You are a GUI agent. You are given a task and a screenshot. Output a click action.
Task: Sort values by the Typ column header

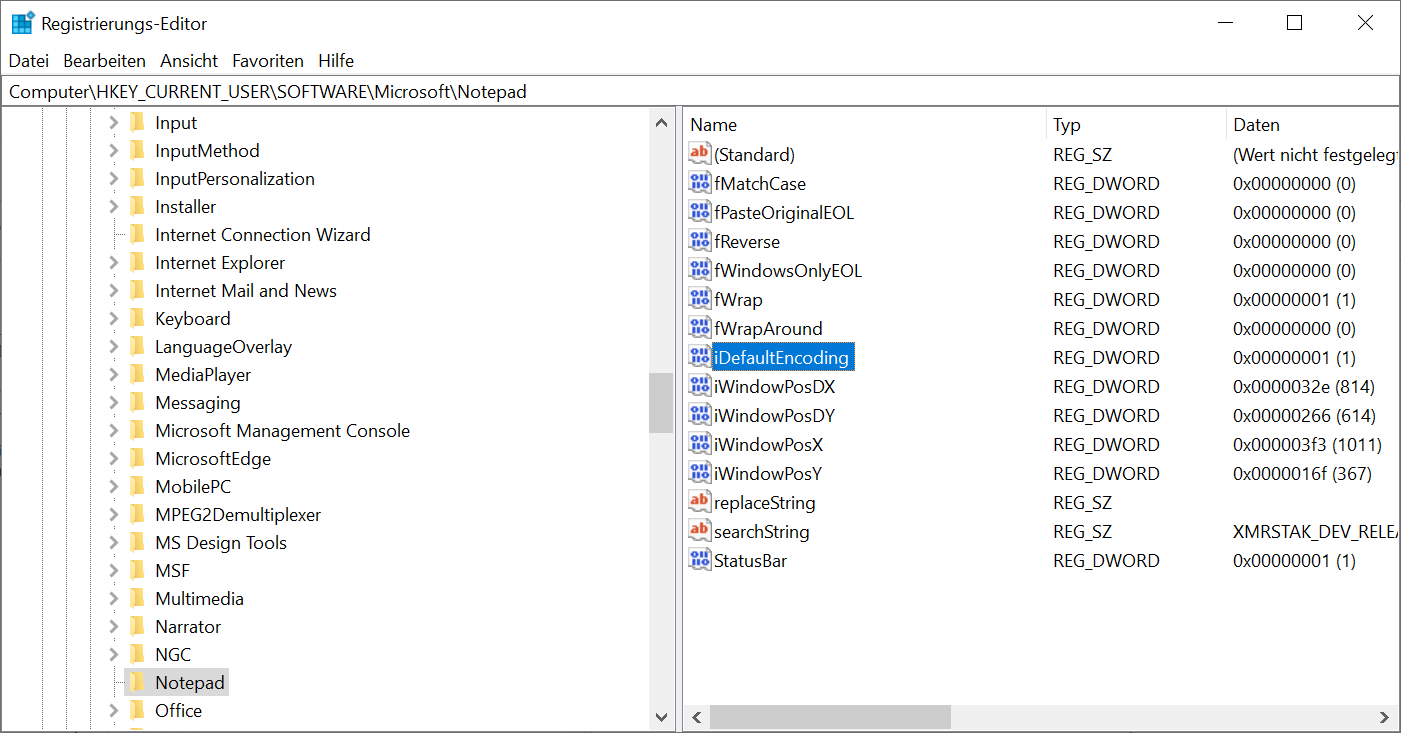1136,125
